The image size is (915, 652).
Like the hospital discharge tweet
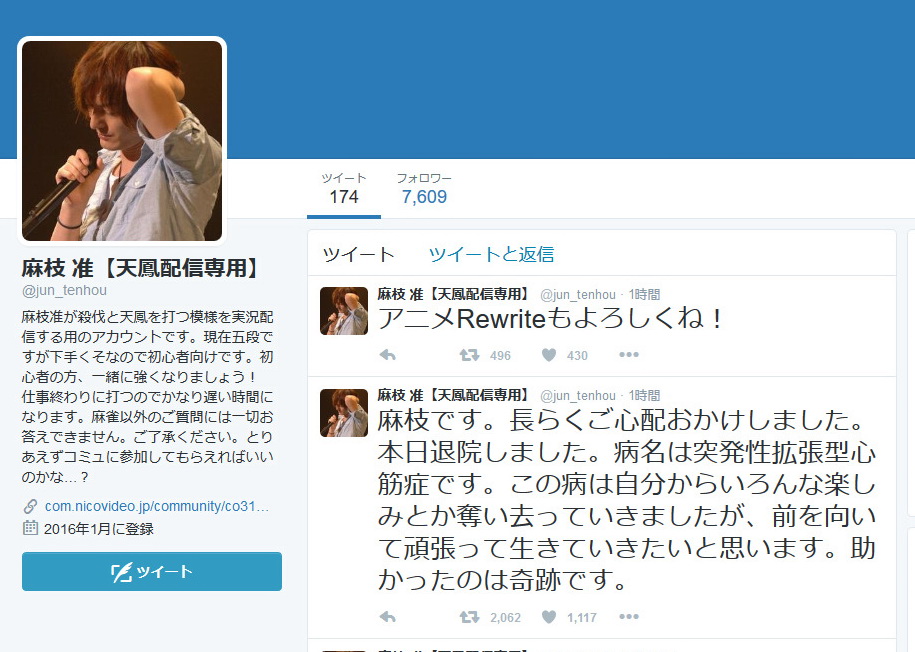[549, 617]
